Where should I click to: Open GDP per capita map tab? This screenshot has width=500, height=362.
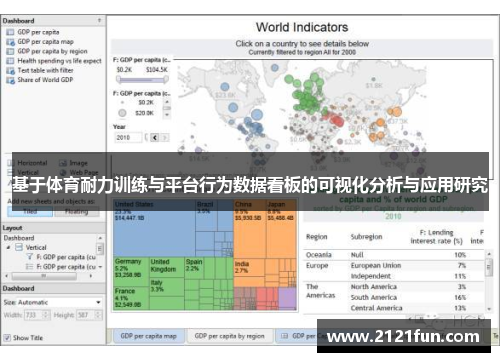coord(149,336)
